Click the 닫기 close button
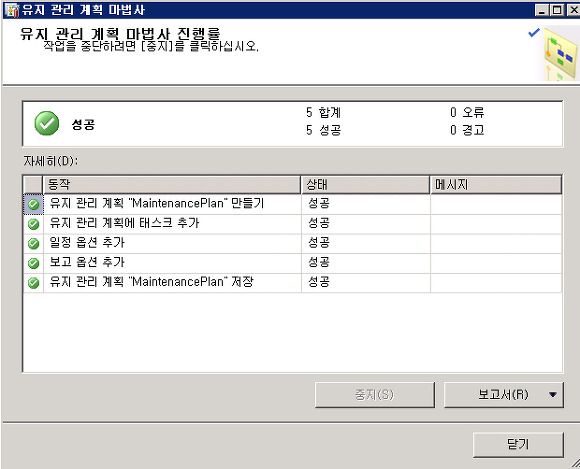Viewport: 580px width, 469px height. point(518,445)
